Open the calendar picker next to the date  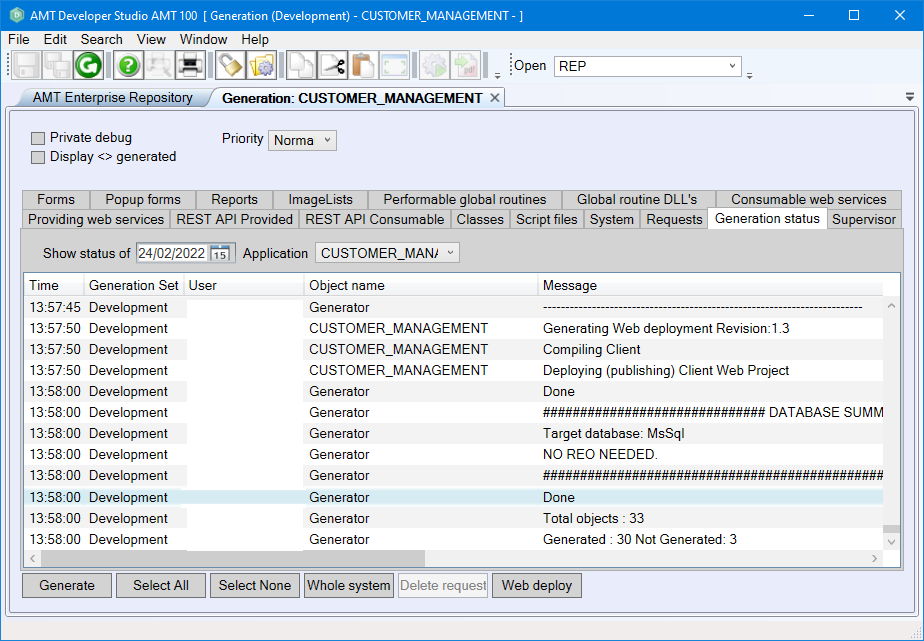point(220,253)
